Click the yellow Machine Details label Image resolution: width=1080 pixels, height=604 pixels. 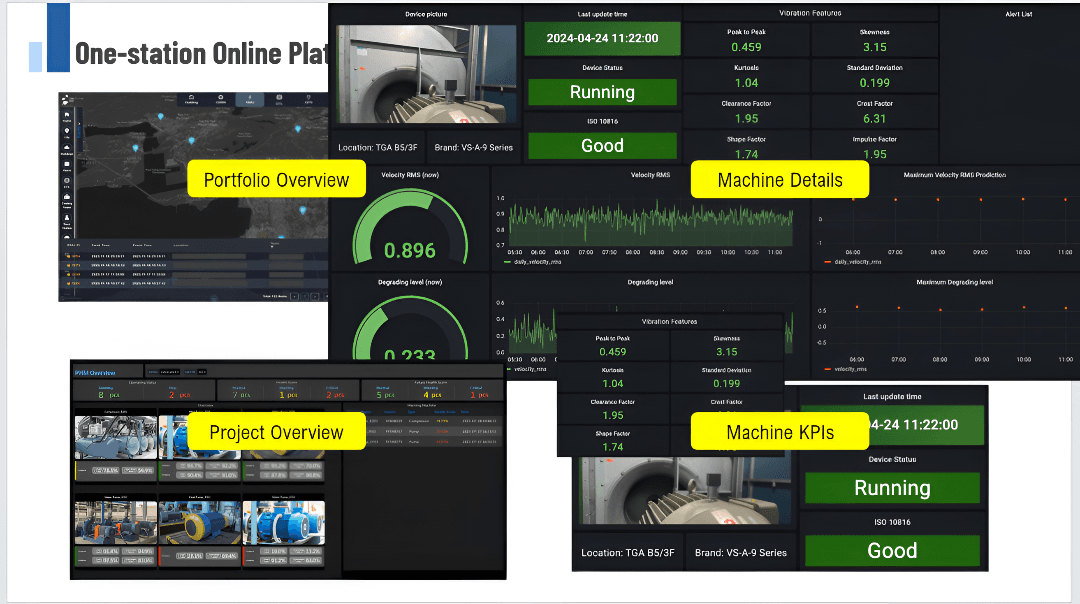779,180
